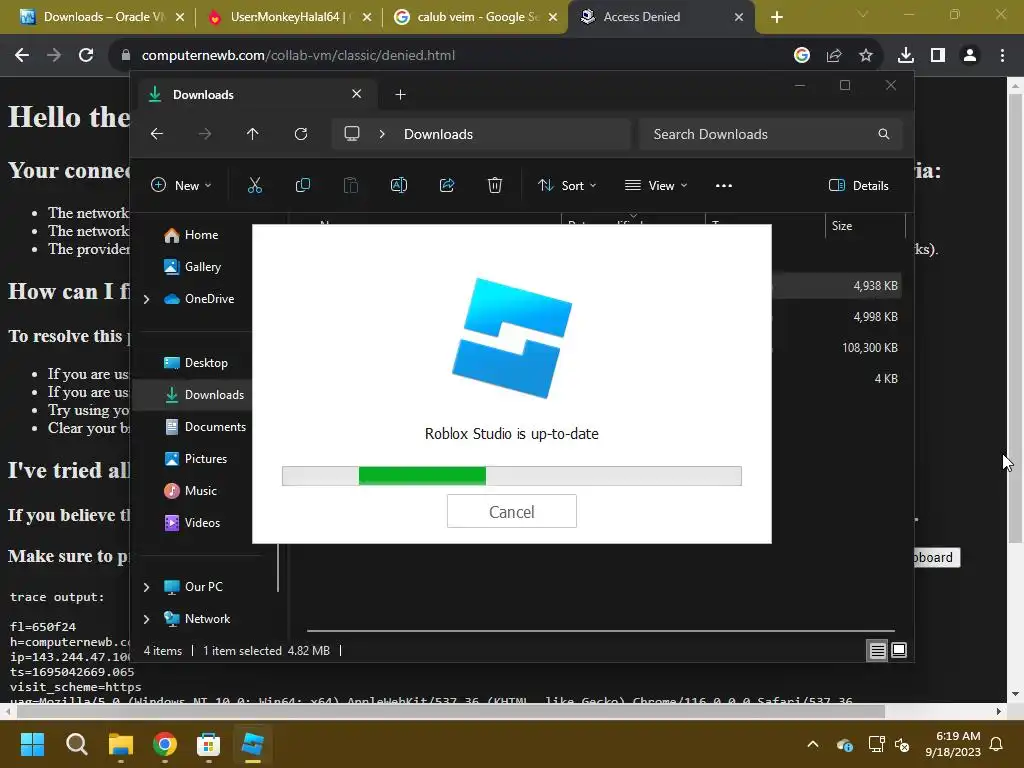Expand the address bar chevron before Downloads
Viewport: 1024px width, 768px height.
pos(382,134)
